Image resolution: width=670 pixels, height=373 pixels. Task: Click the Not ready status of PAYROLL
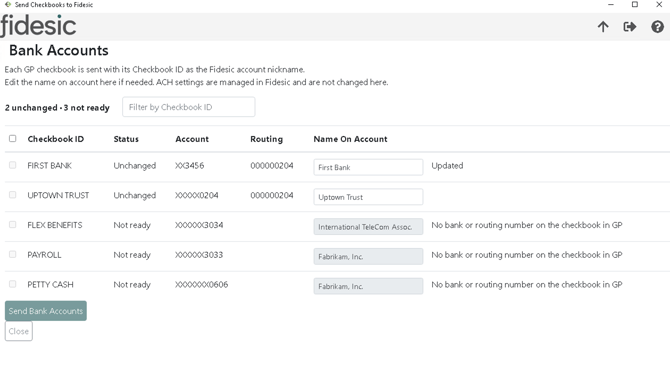tap(132, 255)
